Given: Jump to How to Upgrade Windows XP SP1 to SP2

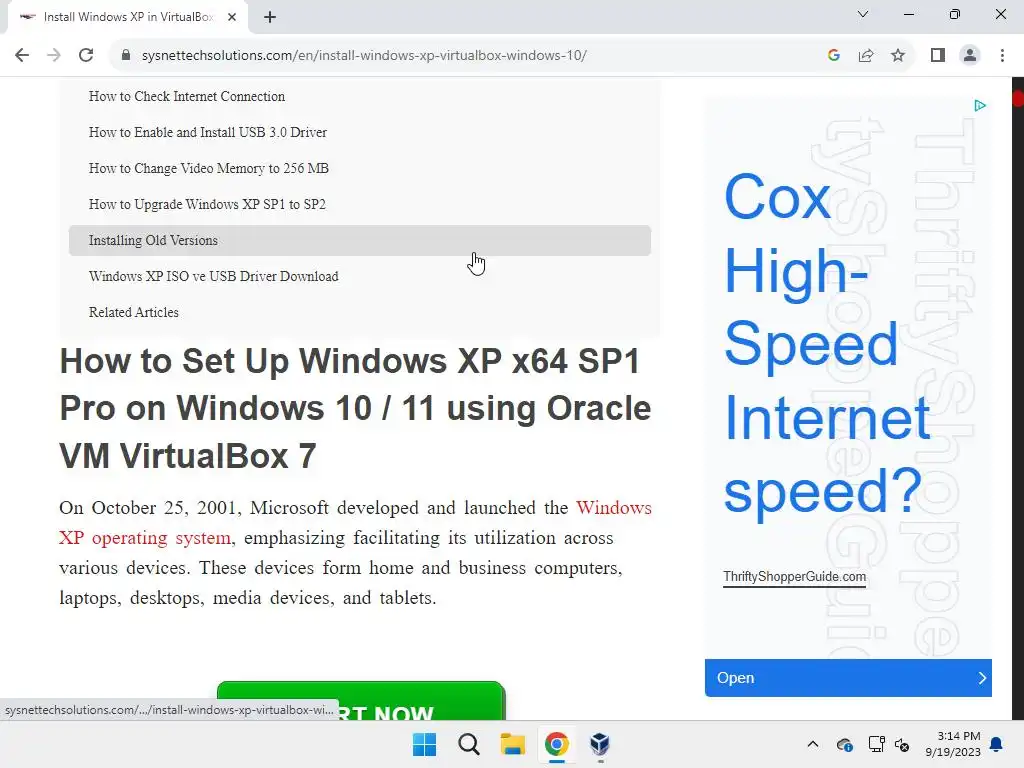Looking at the screenshot, I should tap(207, 204).
